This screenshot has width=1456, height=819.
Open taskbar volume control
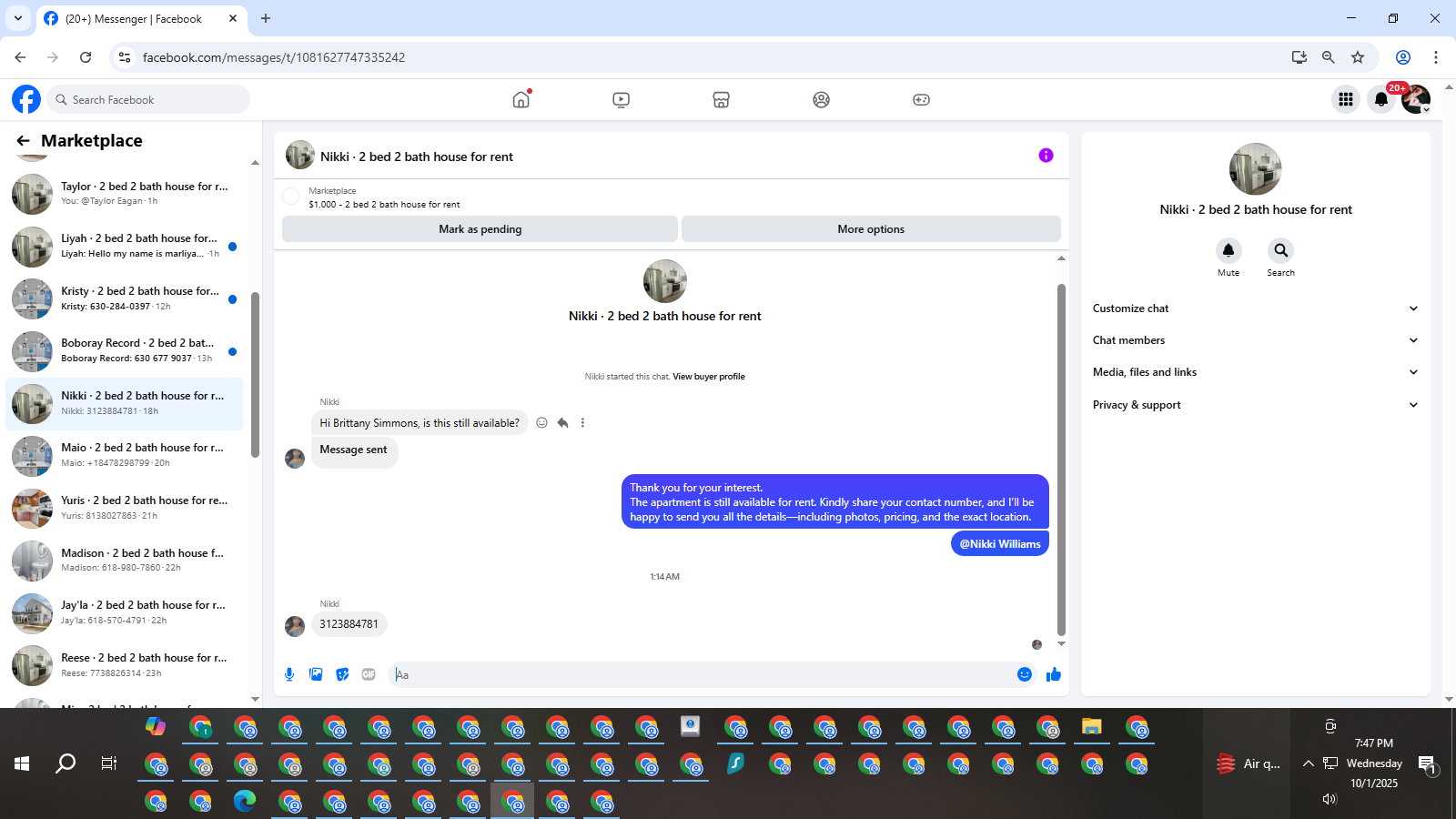click(1330, 799)
